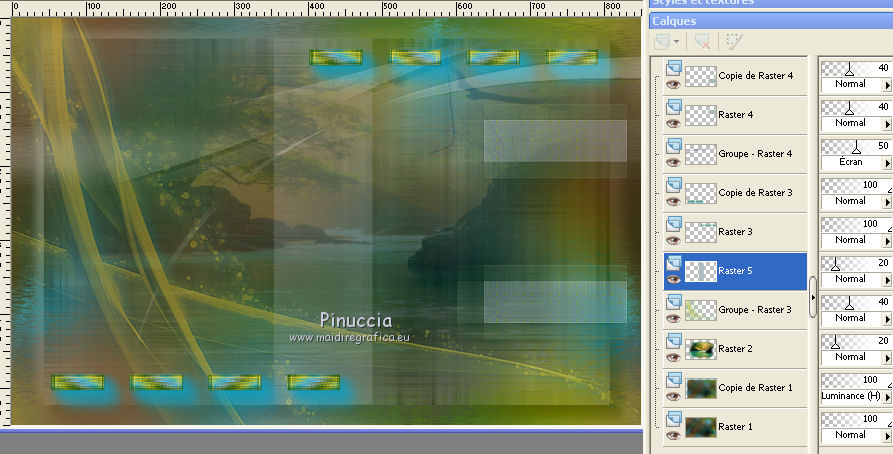
Task: Select the Groupe - Raster 3 layer name
Action: (x=755, y=310)
